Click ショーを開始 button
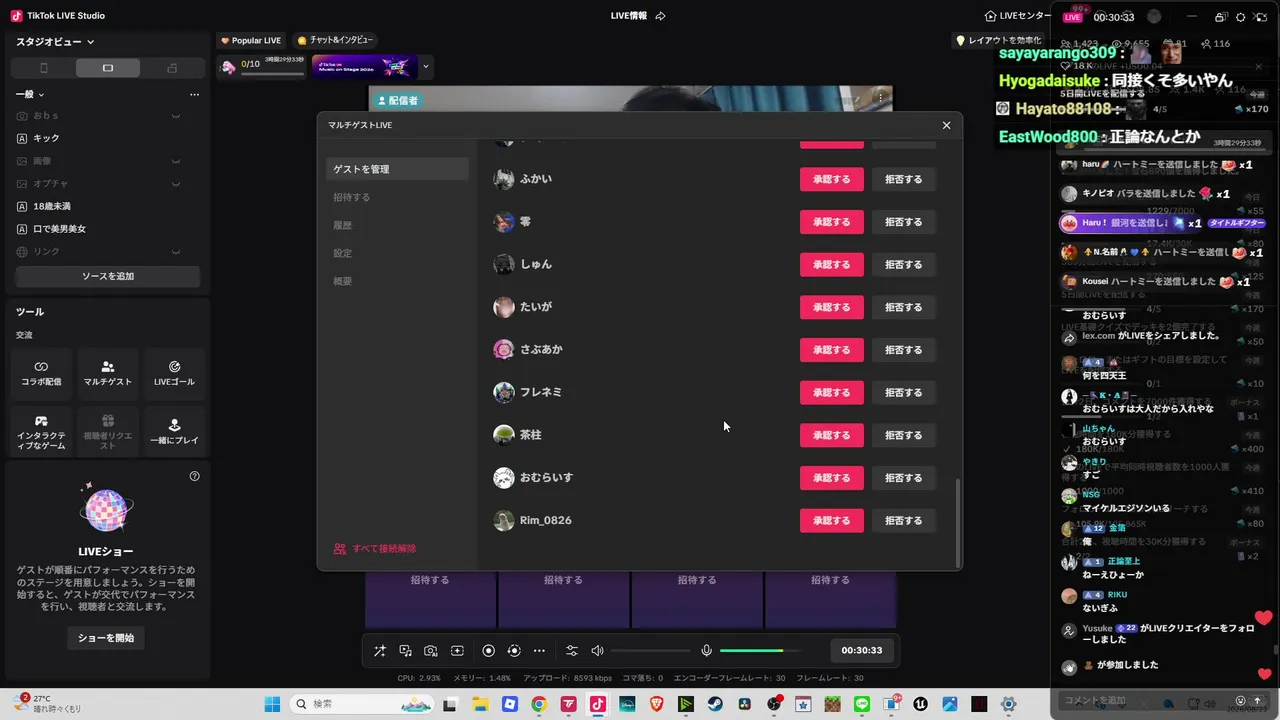The image size is (1280, 720). pos(106,638)
